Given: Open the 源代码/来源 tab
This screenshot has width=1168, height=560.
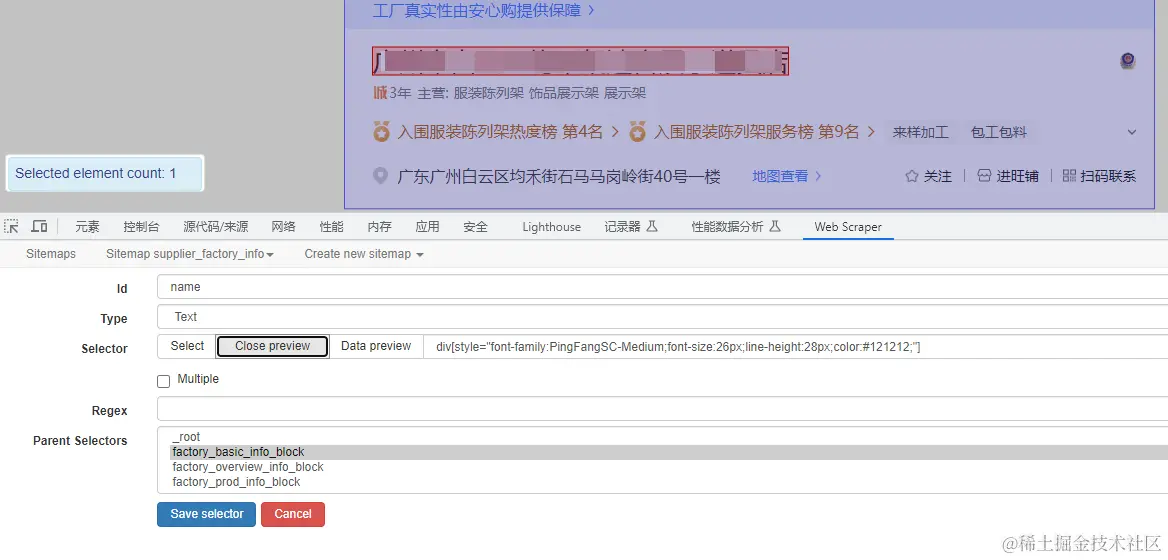Looking at the screenshot, I should (x=216, y=227).
